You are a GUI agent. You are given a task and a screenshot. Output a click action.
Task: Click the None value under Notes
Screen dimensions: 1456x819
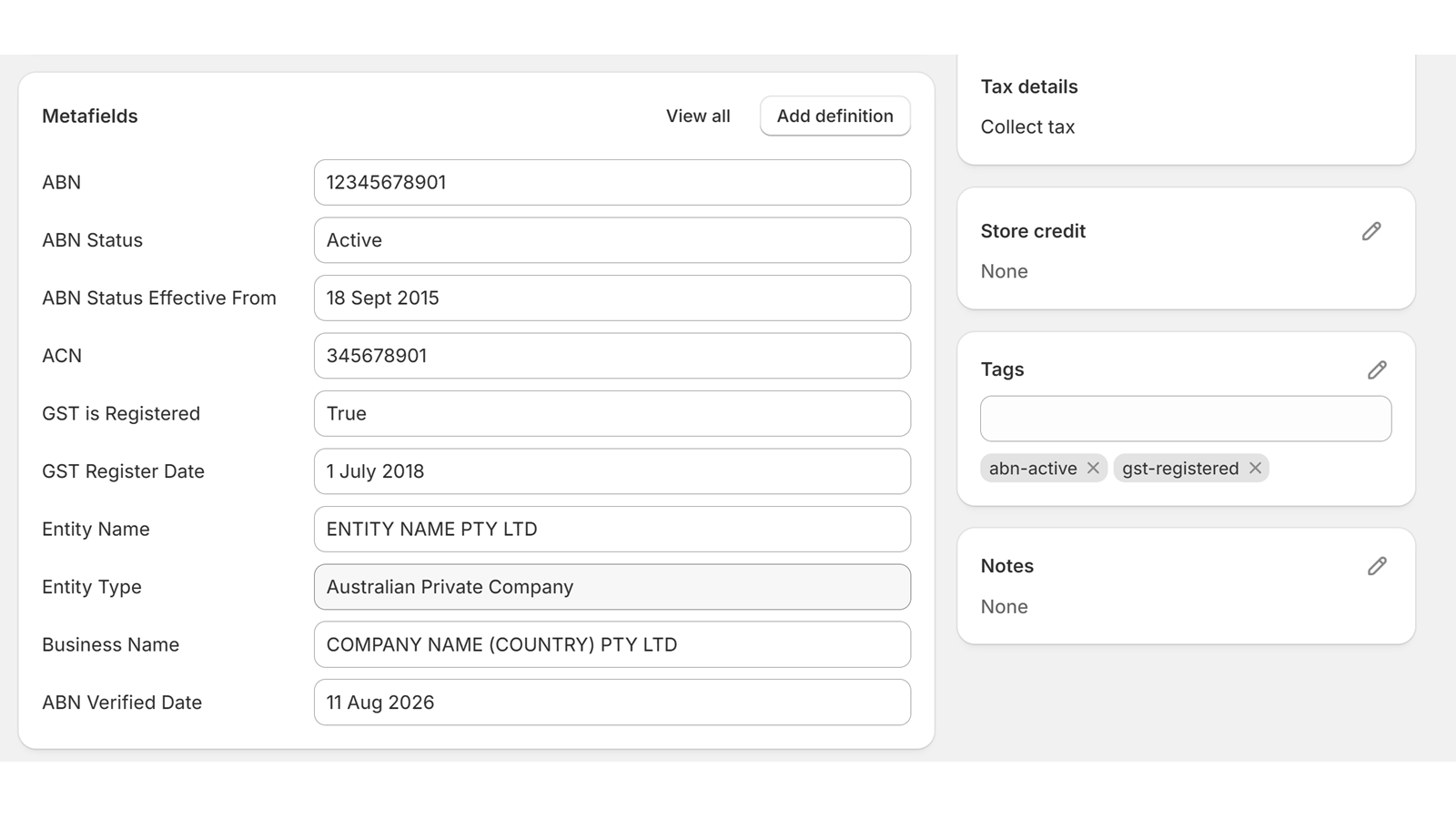1004,607
